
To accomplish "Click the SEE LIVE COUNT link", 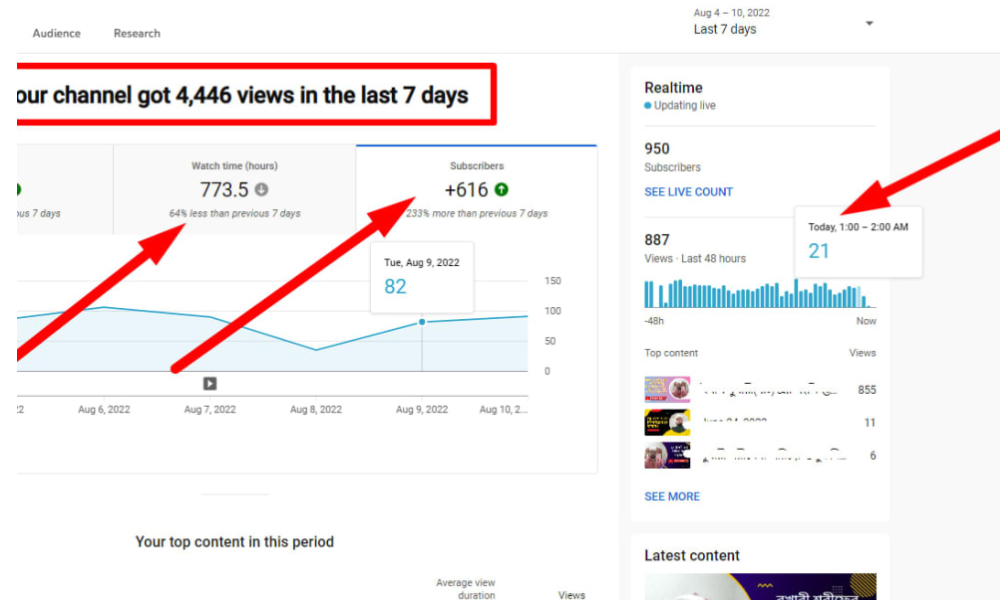I will [688, 192].
